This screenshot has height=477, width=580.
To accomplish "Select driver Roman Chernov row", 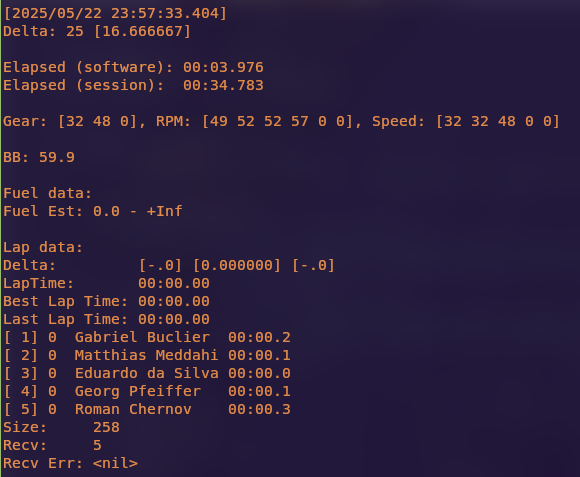I will tap(147, 410).
